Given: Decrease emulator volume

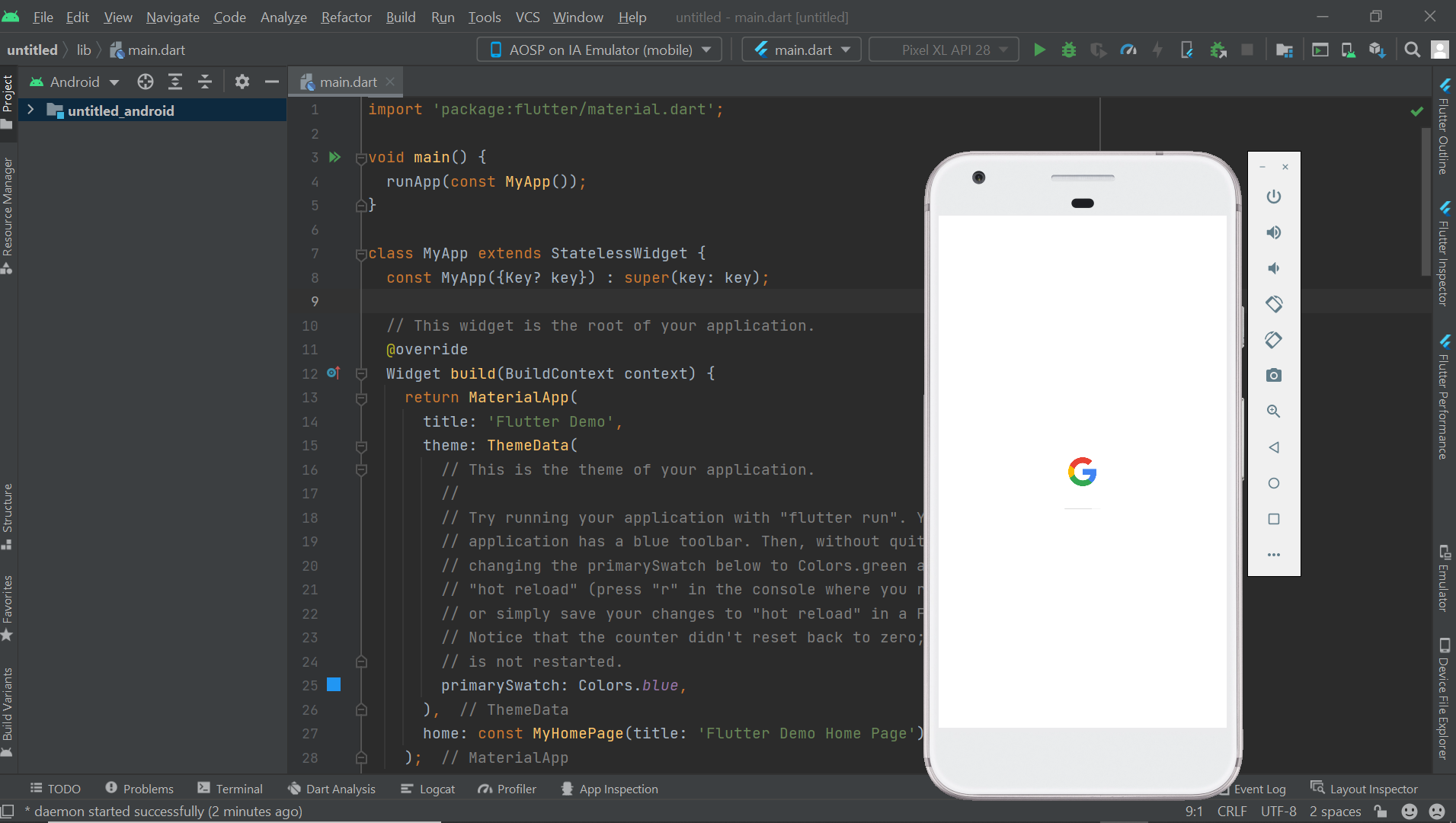Looking at the screenshot, I should (x=1274, y=268).
